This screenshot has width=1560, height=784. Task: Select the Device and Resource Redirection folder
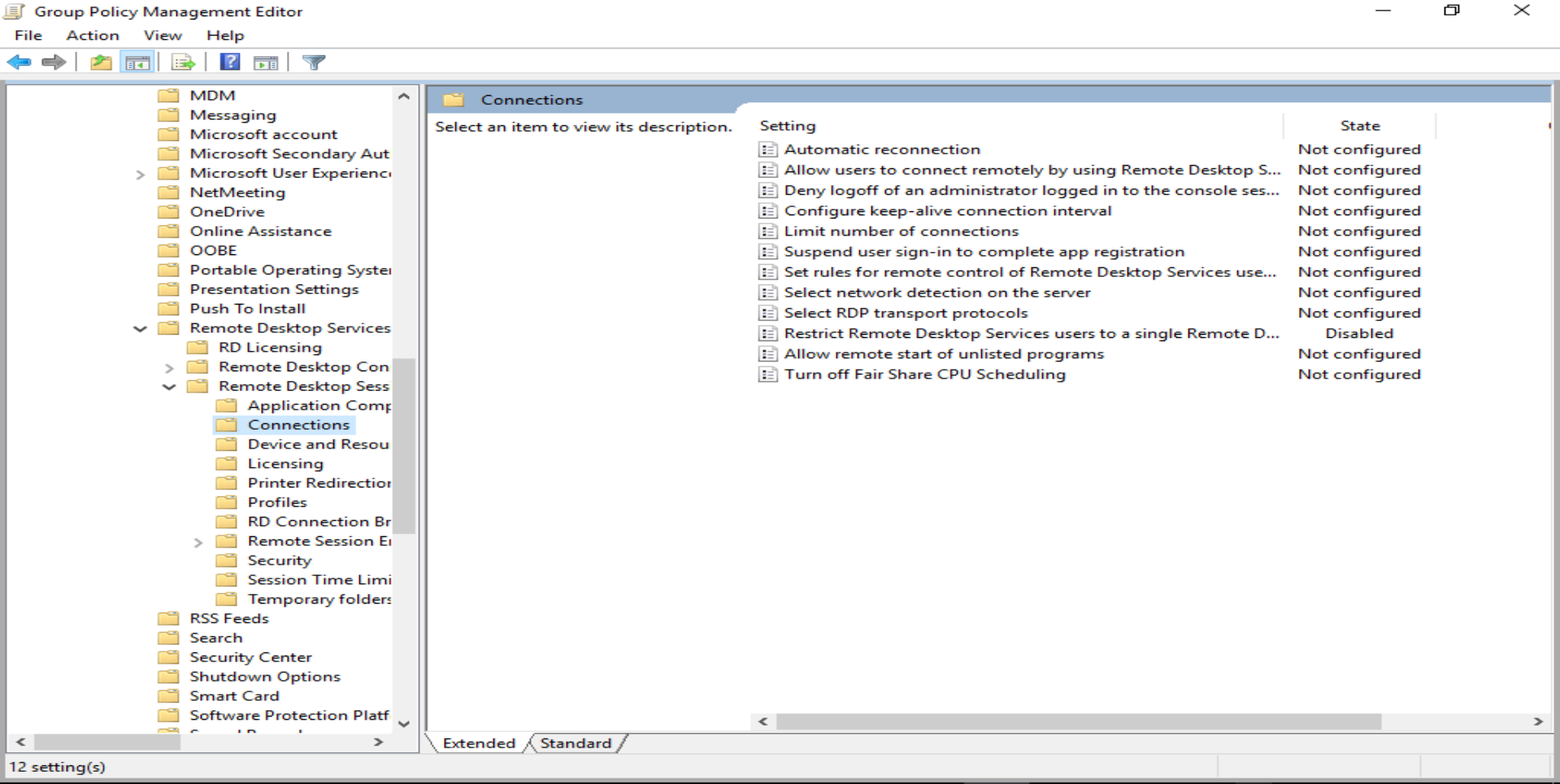tap(318, 444)
